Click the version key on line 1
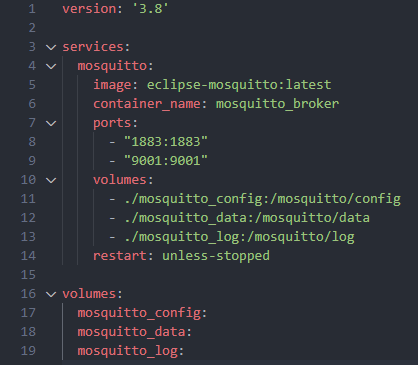 (x=89, y=9)
